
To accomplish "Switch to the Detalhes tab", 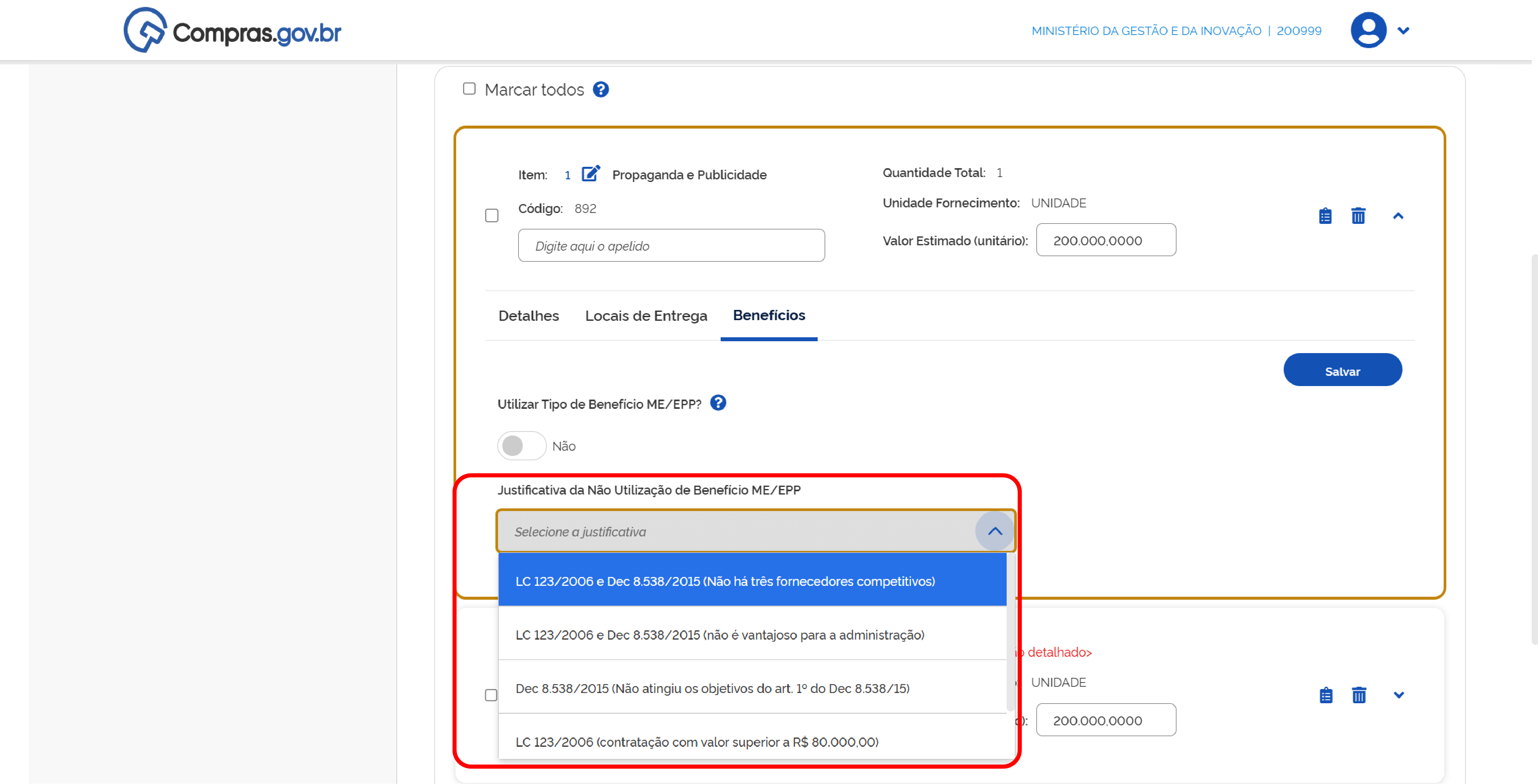I will pos(528,316).
